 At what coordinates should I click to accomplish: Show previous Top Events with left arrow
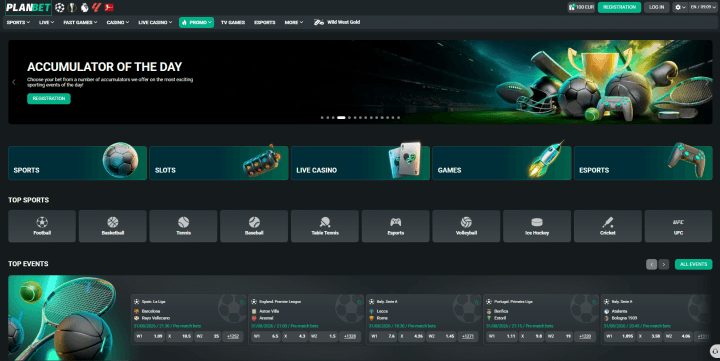[x=651, y=264]
